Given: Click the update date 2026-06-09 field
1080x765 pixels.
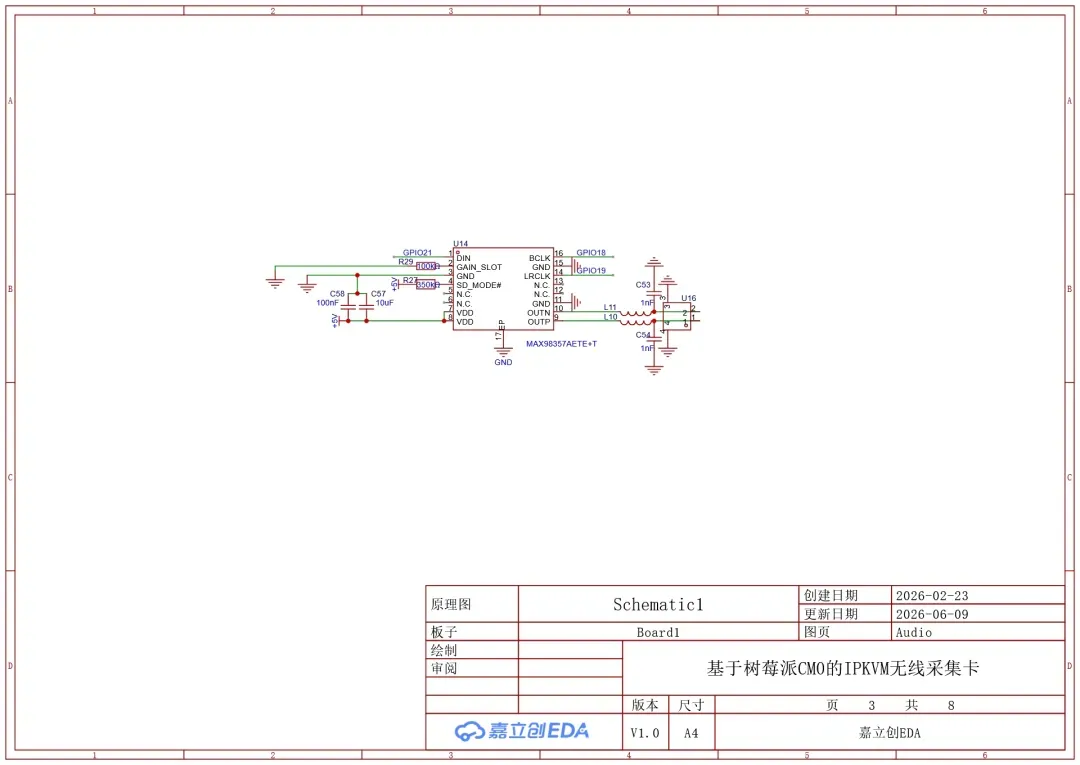Looking at the screenshot, I should [978, 614].
